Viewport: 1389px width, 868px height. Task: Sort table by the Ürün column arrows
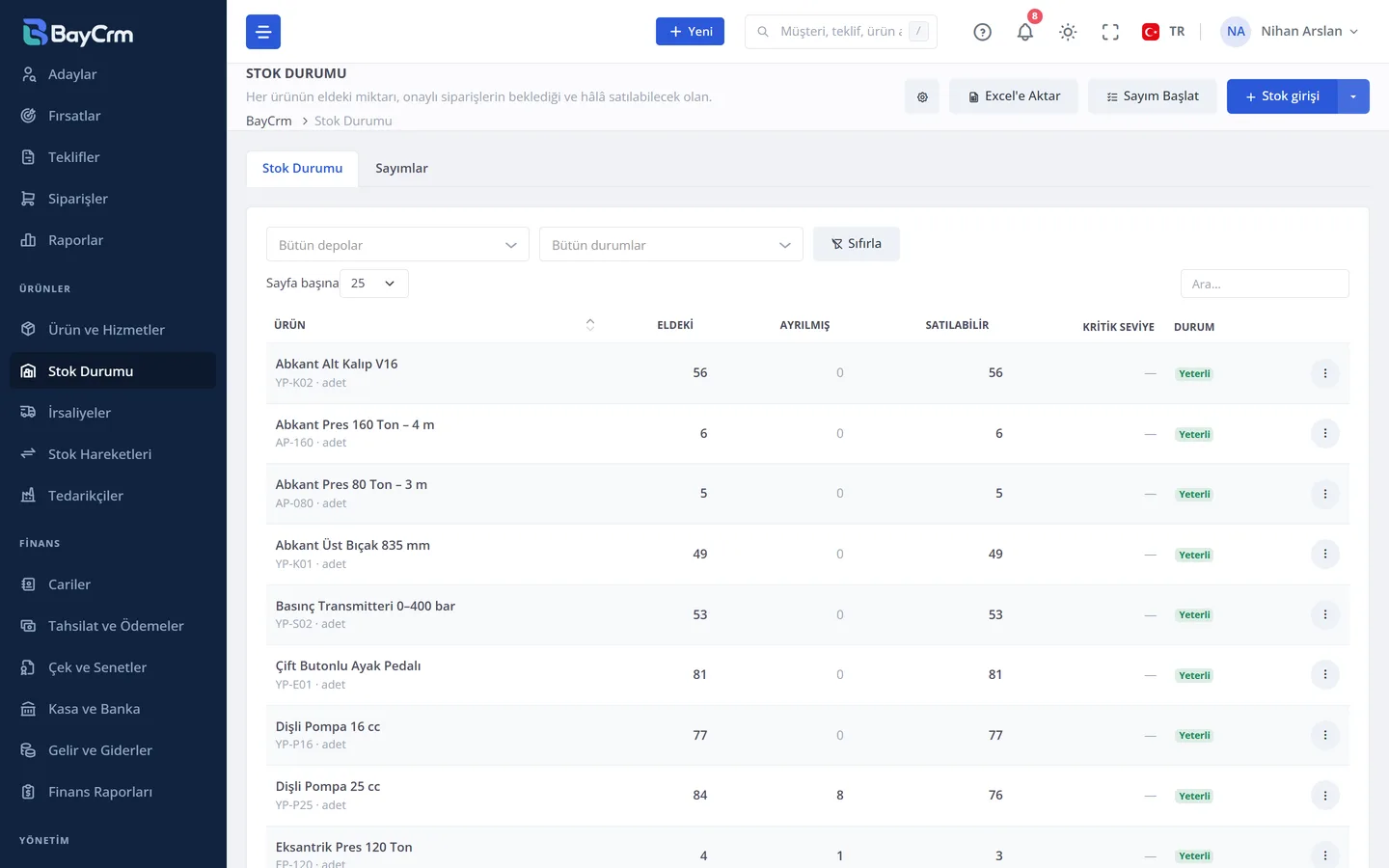(x=590, y=325)
